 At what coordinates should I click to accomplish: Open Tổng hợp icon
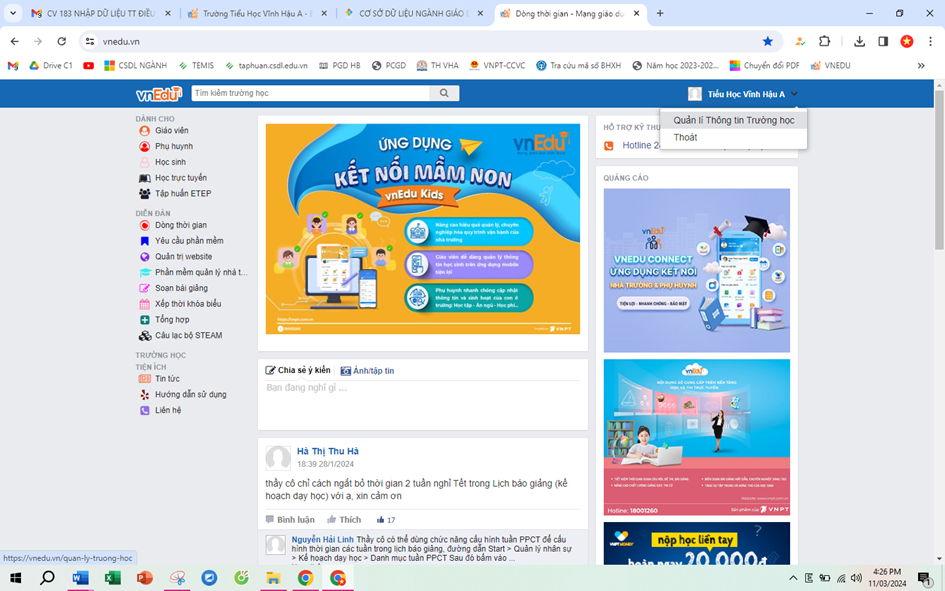(x=145, y=319)
